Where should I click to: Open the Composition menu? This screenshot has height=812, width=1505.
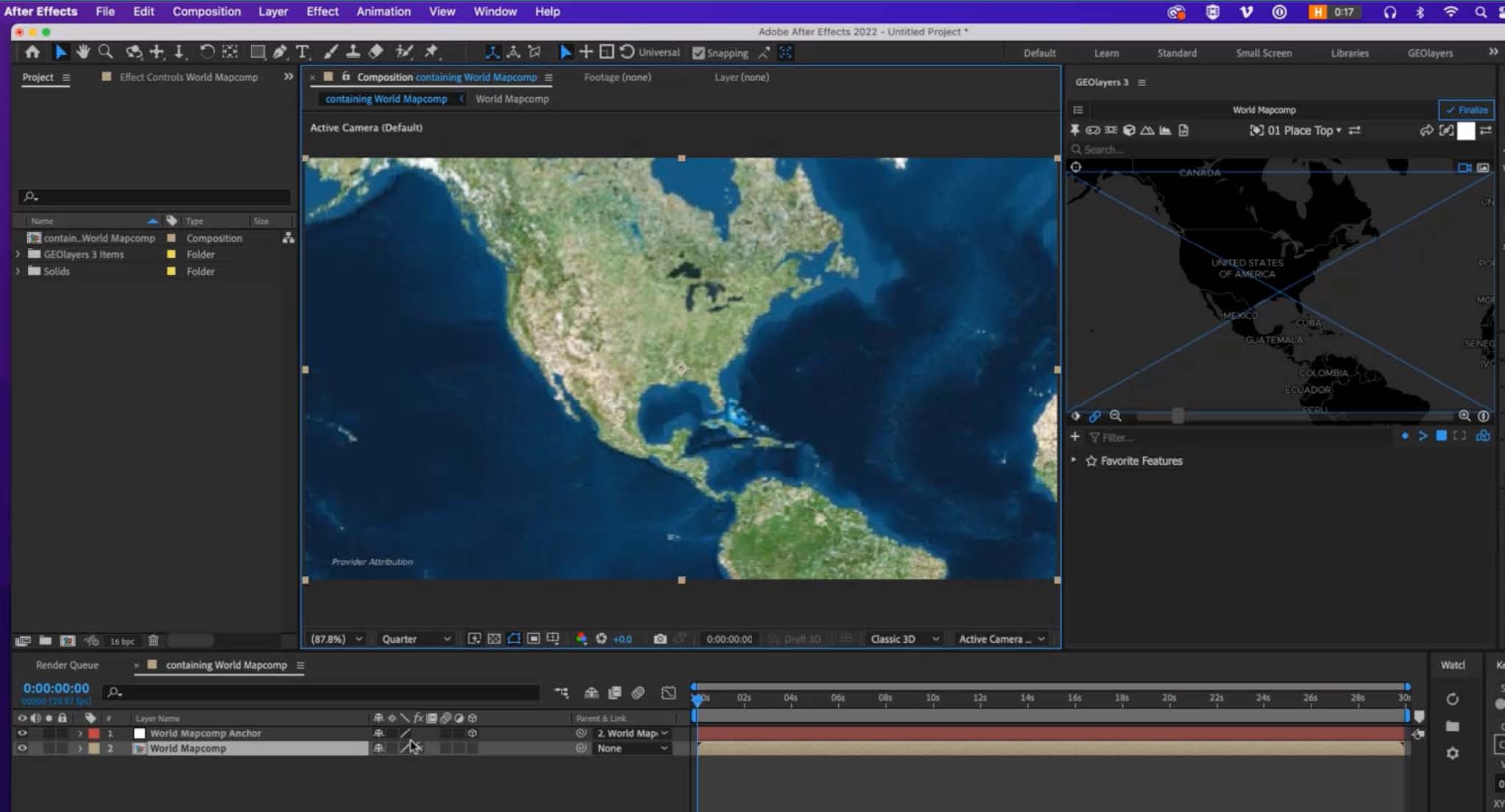pyautogui.click(x=206, y=11)
